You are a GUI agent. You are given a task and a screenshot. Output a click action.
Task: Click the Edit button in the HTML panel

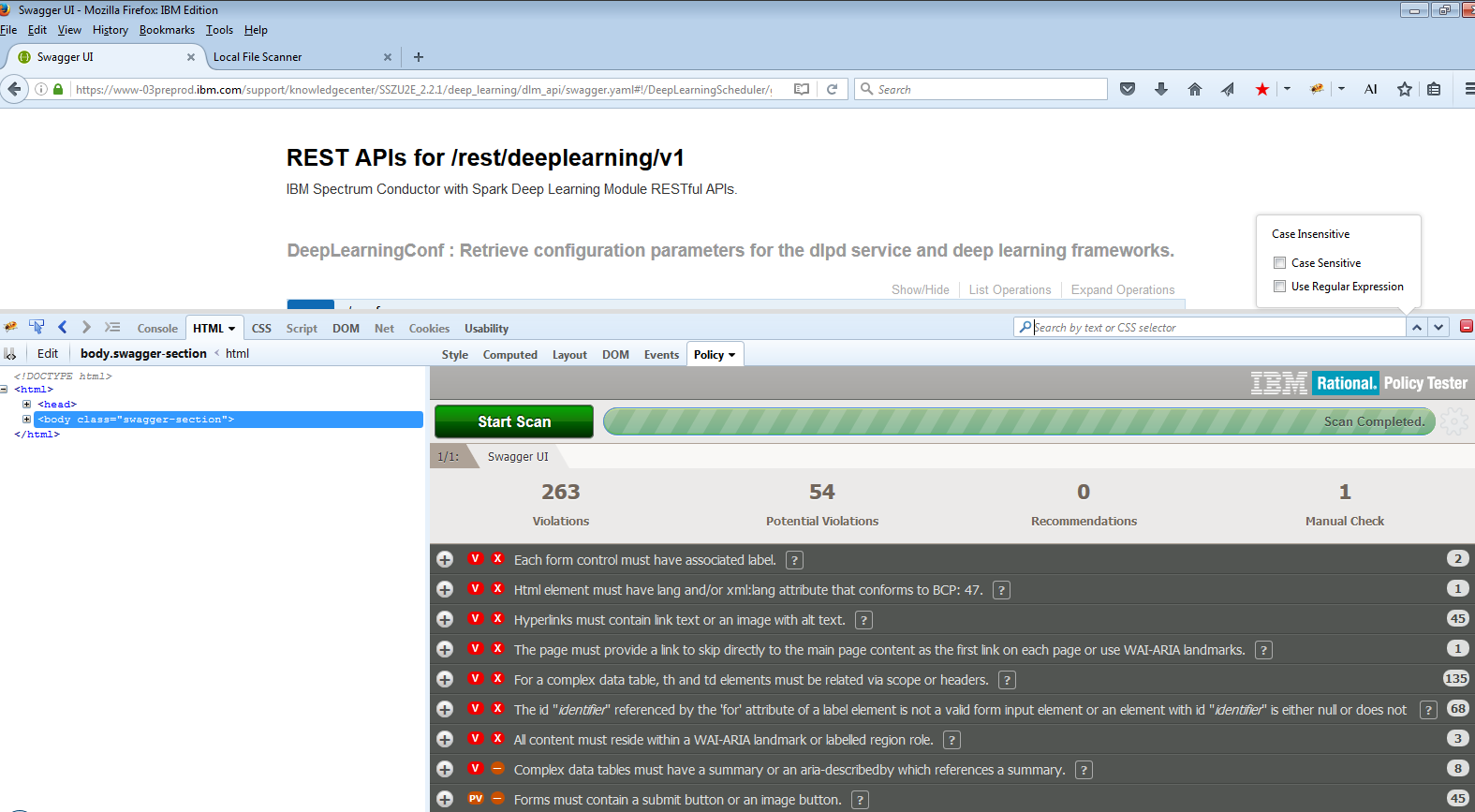pyautogui.click(x=48, y=354)
